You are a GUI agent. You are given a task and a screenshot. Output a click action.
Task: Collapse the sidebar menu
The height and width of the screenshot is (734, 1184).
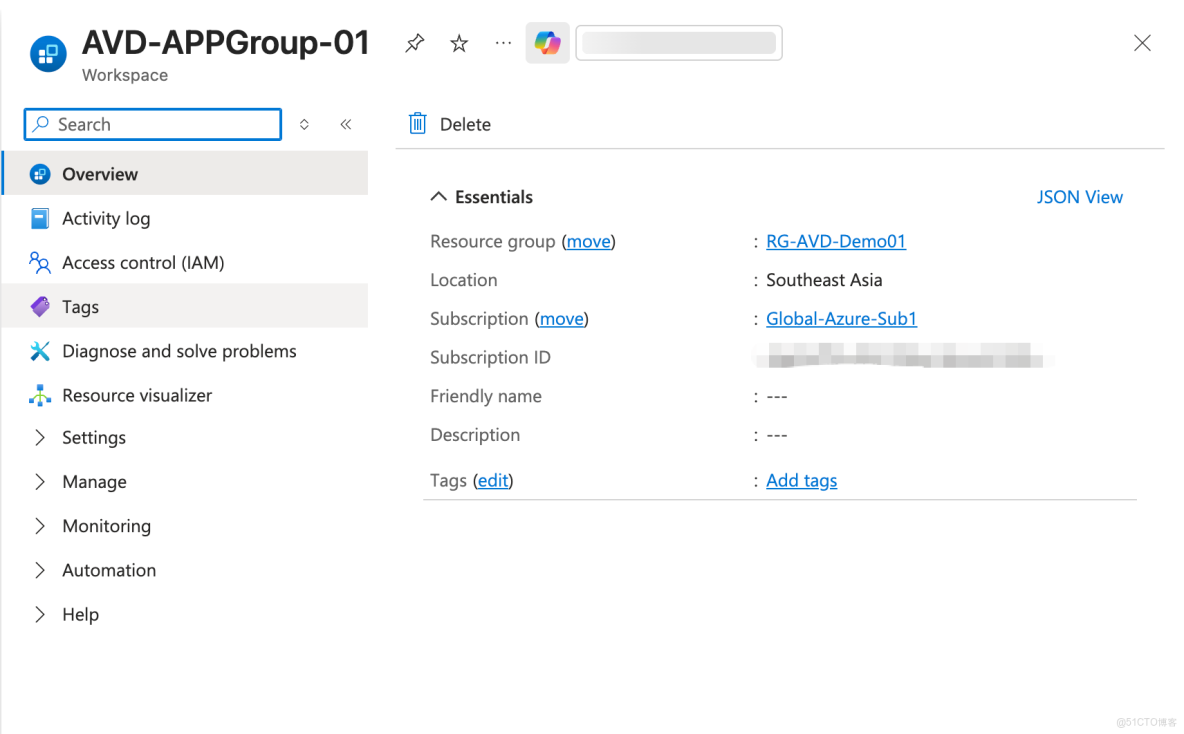point(345,123)
